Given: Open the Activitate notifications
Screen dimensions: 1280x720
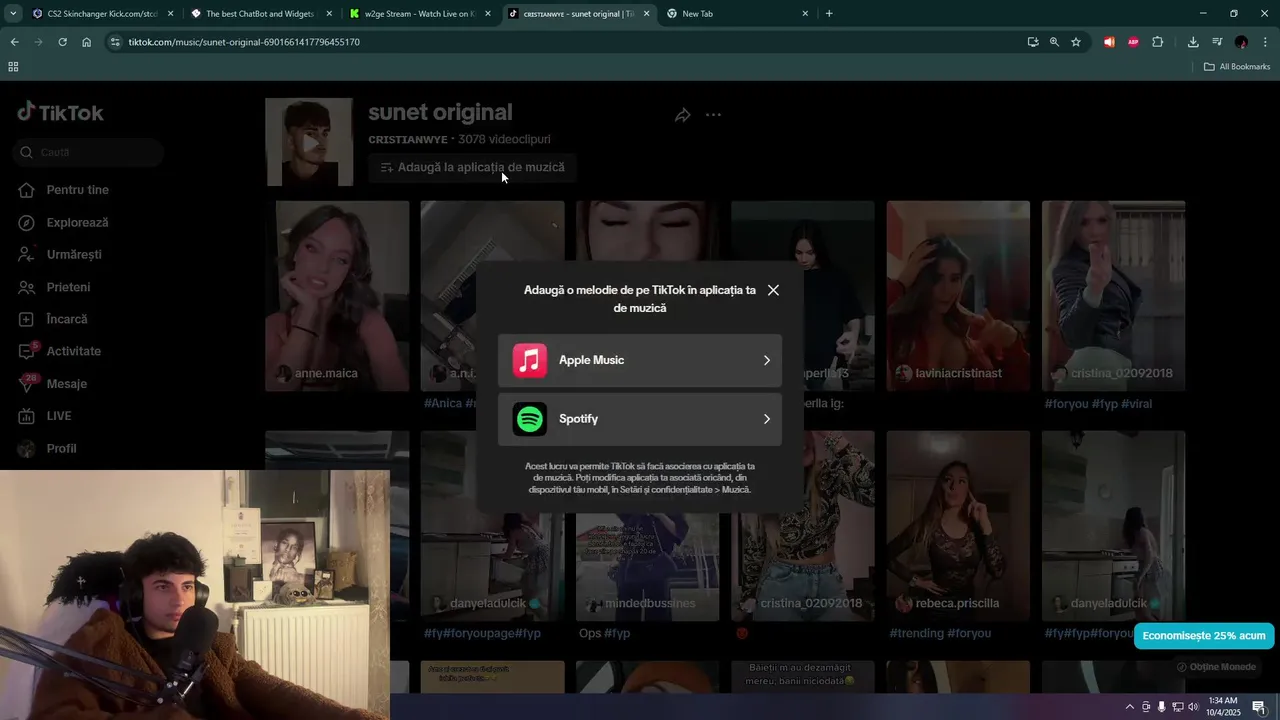Looking at the screenshot, I should click(59, 351).
